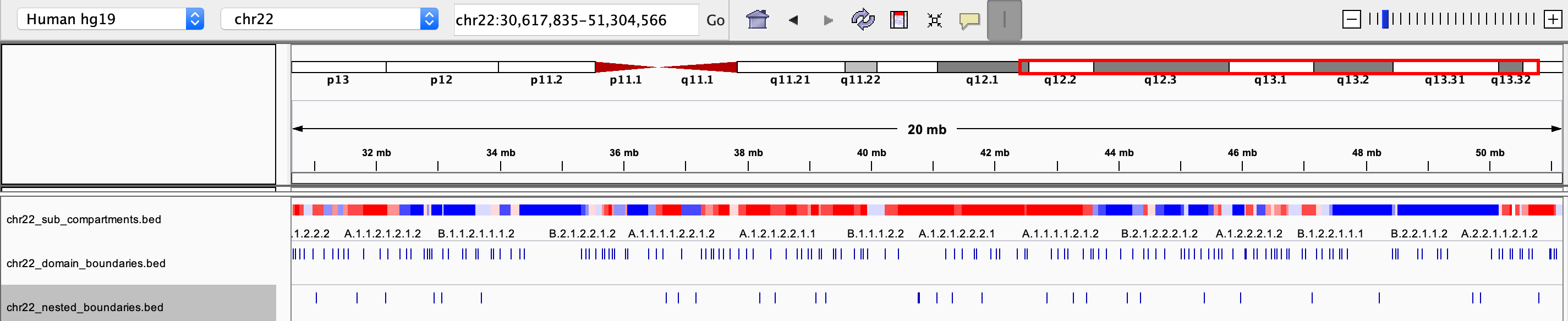Click the Define region of interest icon
The image size is (1568, 321).
(898, 20)
